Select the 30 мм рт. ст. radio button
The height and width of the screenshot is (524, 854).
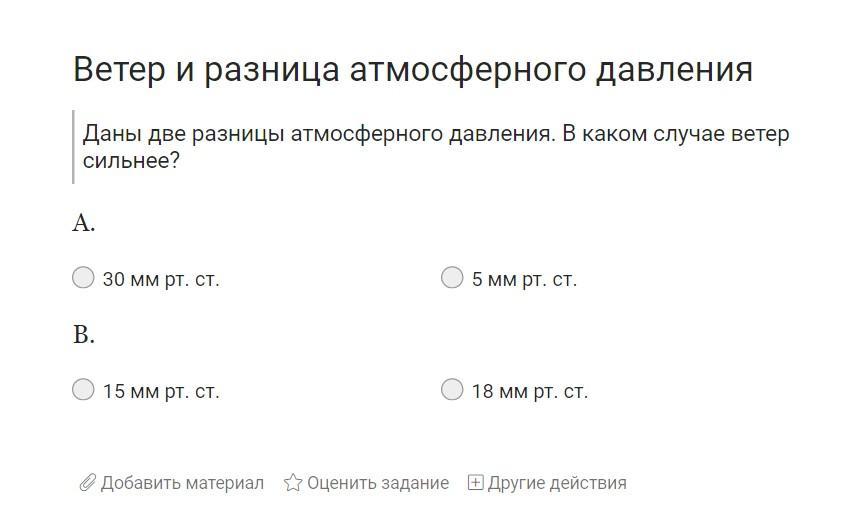83,277
